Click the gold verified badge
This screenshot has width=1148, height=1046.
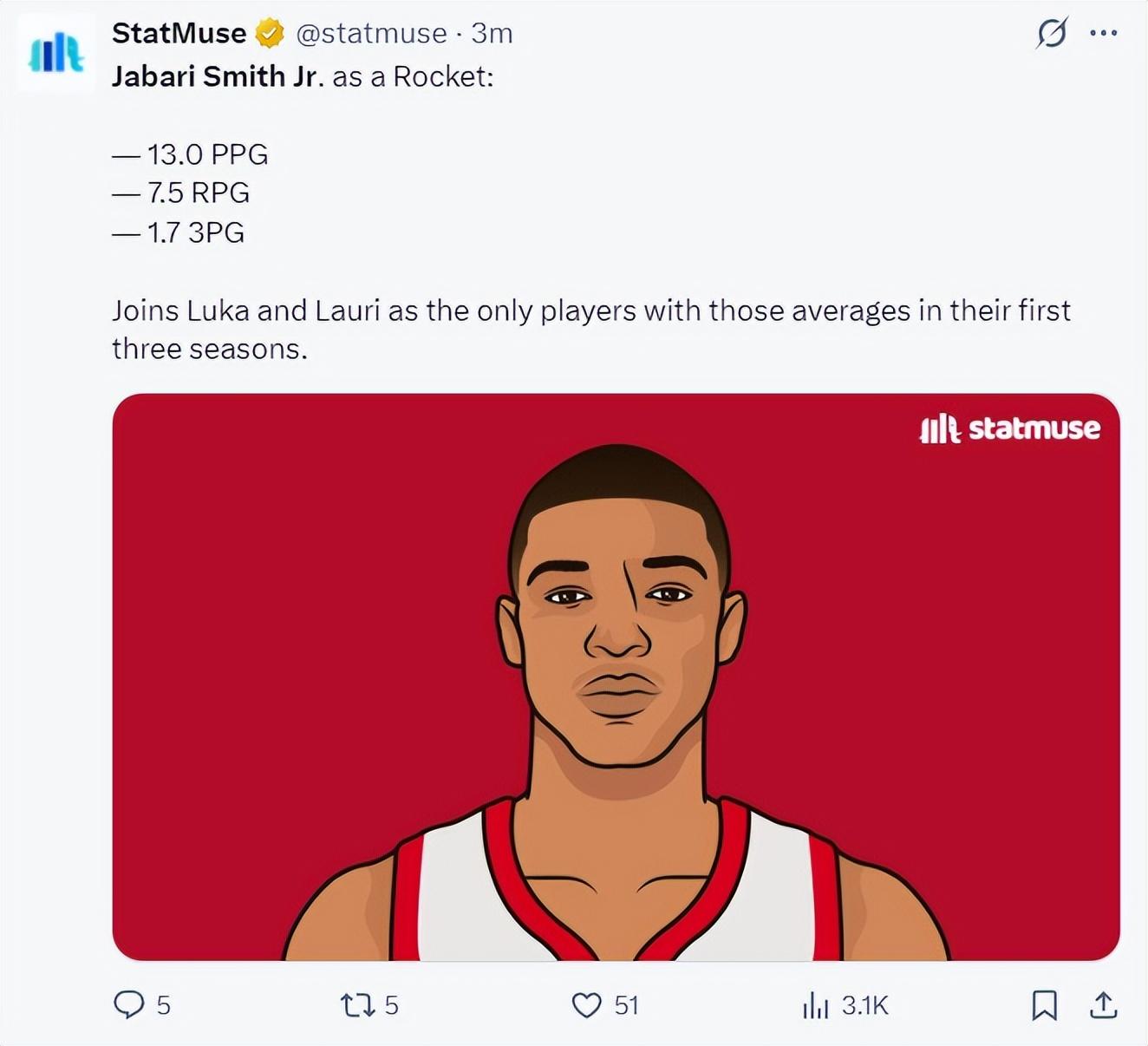(270, 34)
